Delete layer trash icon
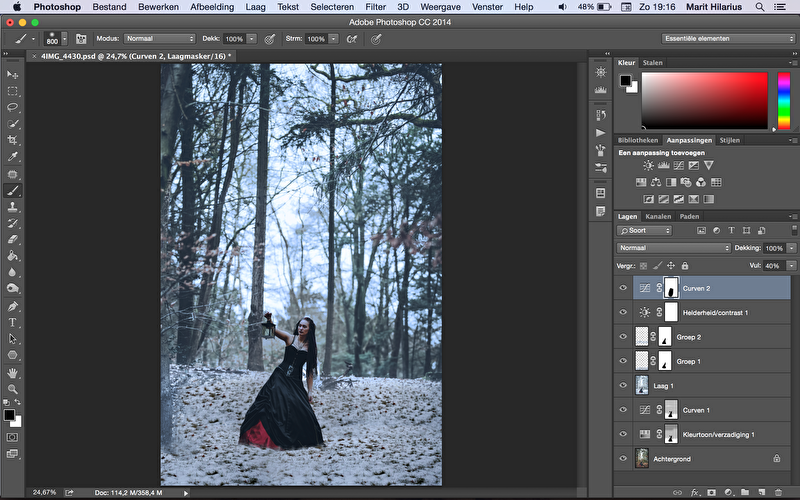This screenshot has width=800, height=500. pyautogui.click(x=779, y=492)
